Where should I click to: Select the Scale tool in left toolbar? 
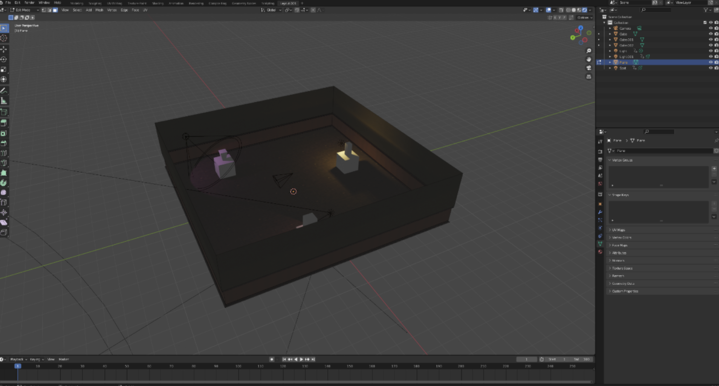(4, 69)
